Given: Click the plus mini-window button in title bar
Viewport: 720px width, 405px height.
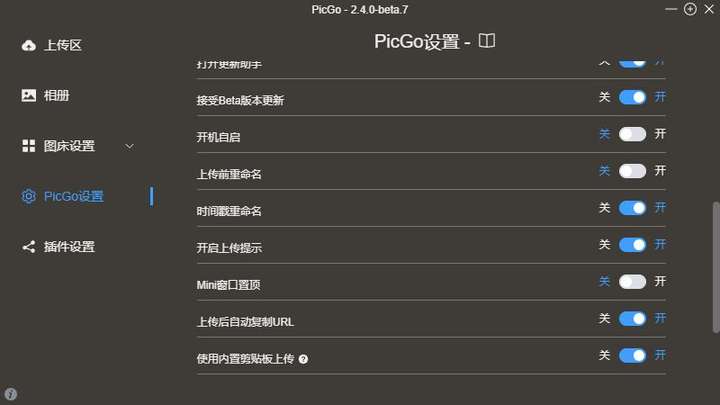Looking at the screenshot, I should [690, 9].
